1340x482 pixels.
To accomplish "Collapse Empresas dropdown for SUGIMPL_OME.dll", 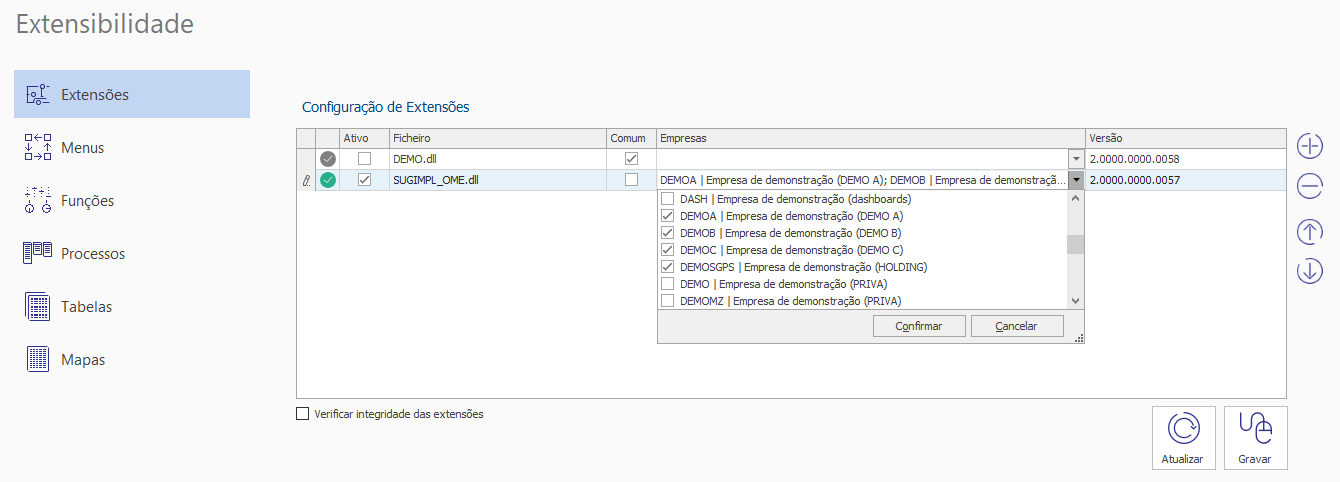I will pyautogui.click(x=1076, y=180).
